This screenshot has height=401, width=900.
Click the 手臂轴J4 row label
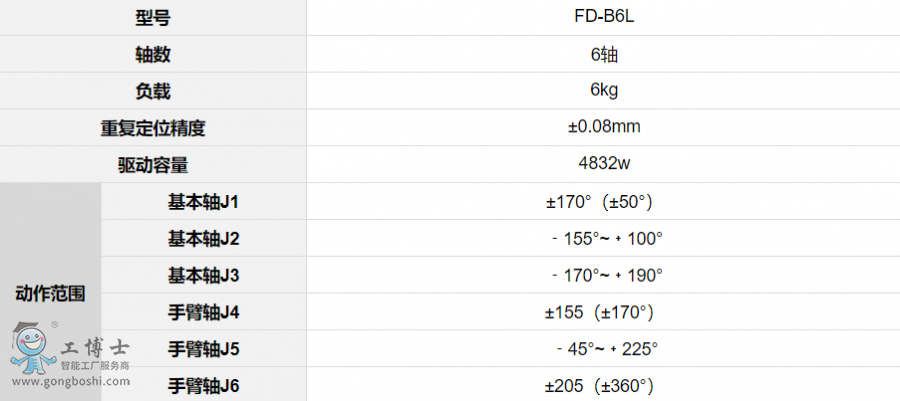(x=203, y=312)
